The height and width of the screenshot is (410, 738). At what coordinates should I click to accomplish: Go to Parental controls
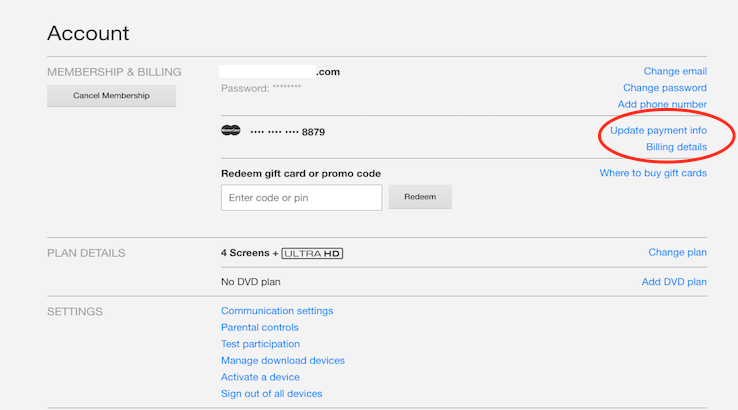click(x=259, y=327)
